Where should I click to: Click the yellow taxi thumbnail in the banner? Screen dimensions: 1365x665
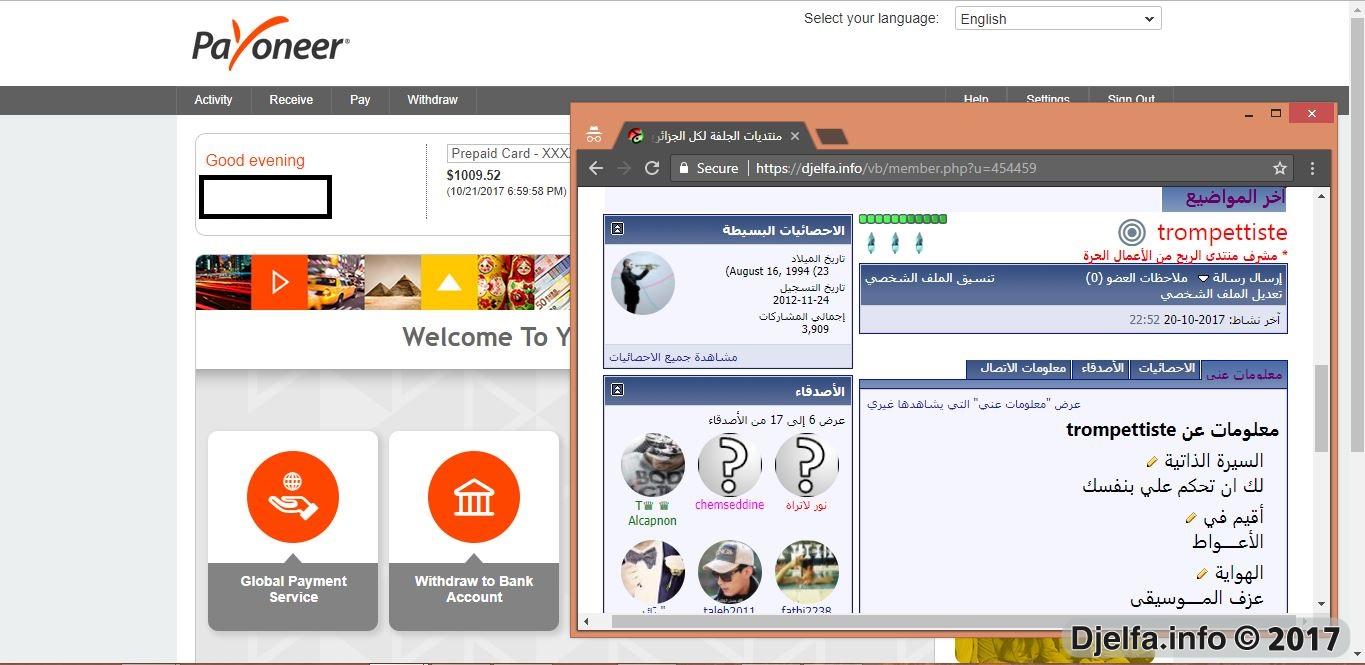[335, 282]
